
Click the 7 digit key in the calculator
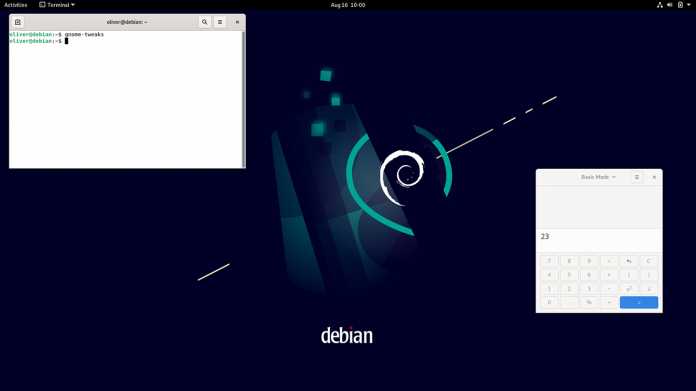(550, 261)
